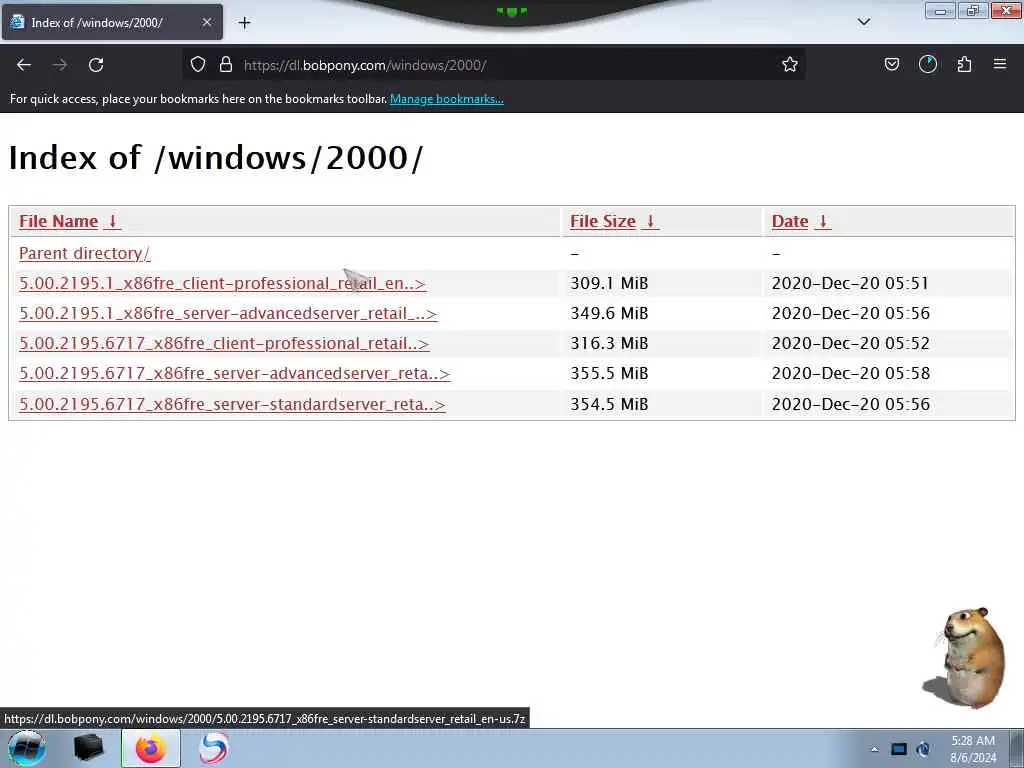Open a new tab with plus button
Screen dimensions: 1024x768
pyautogui.click(x=244, y=23)
